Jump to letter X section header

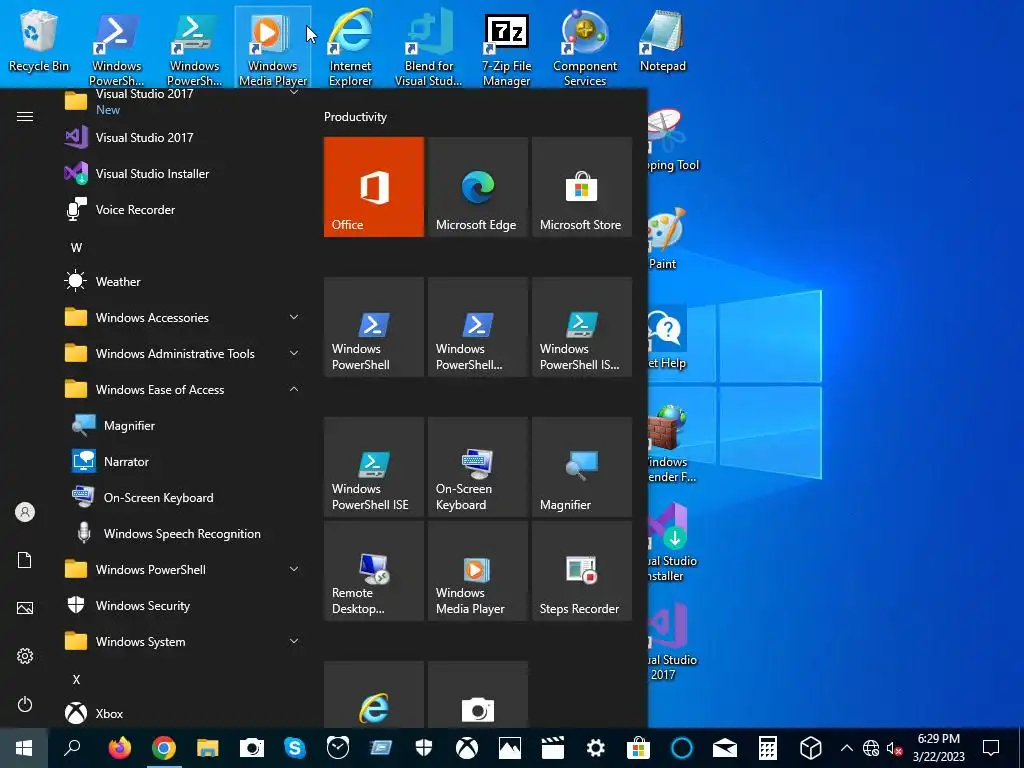click(76, 679)
